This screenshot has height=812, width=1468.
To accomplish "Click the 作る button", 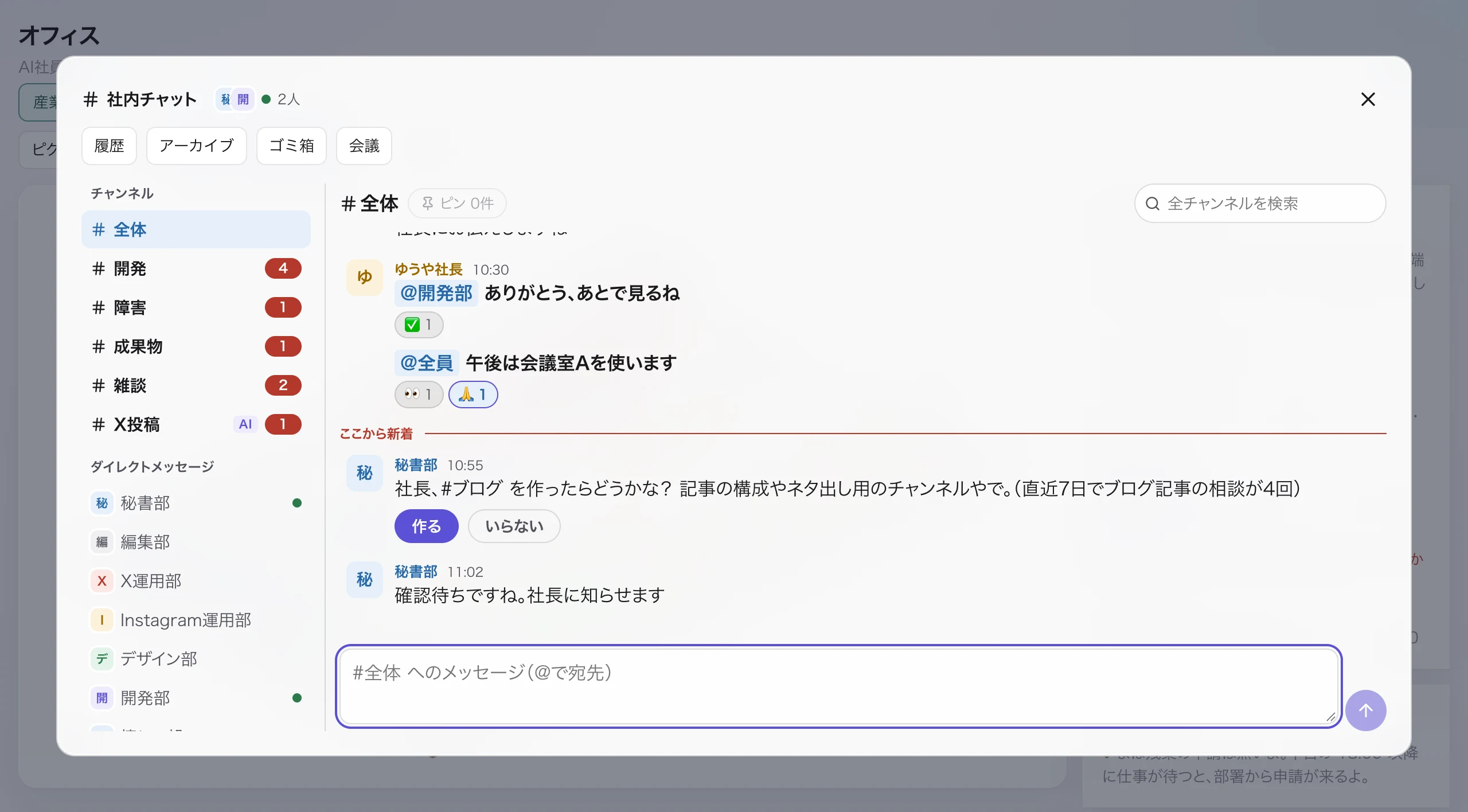I will tap(426, 526).
